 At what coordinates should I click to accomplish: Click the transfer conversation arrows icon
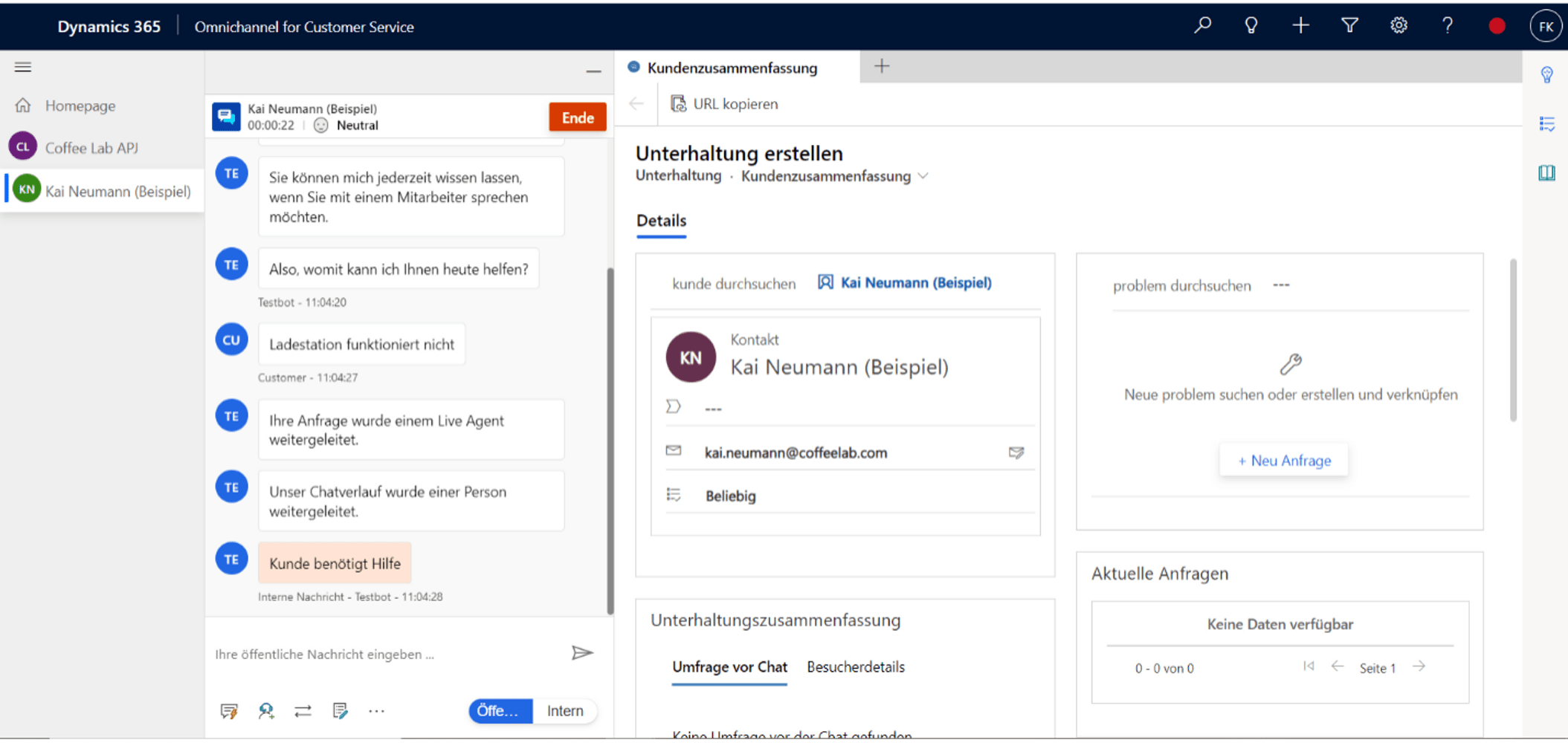pyautogui.click(x=303, y=711)
